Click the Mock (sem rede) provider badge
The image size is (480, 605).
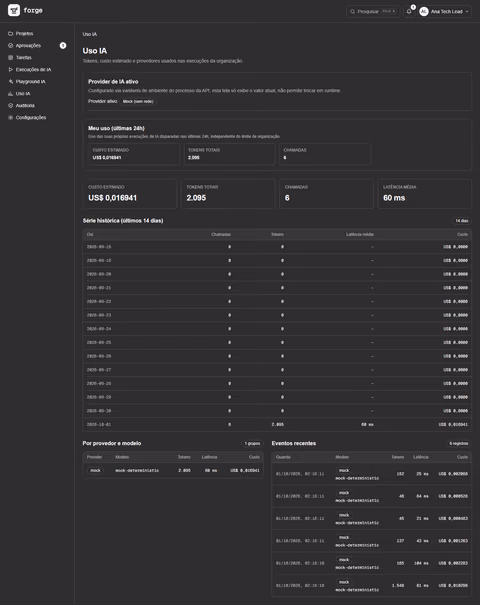138,101
